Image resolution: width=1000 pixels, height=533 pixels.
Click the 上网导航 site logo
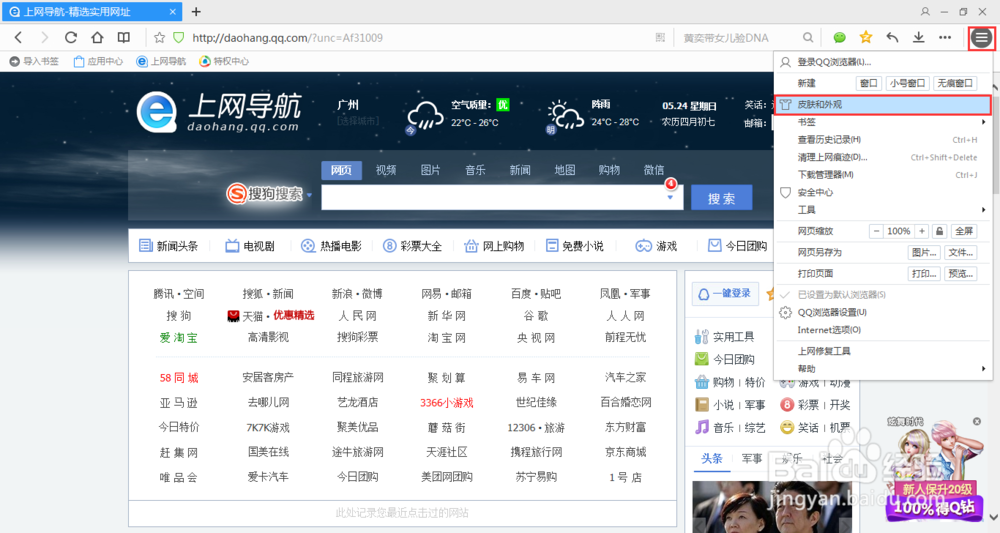click(x=219, y=112)
